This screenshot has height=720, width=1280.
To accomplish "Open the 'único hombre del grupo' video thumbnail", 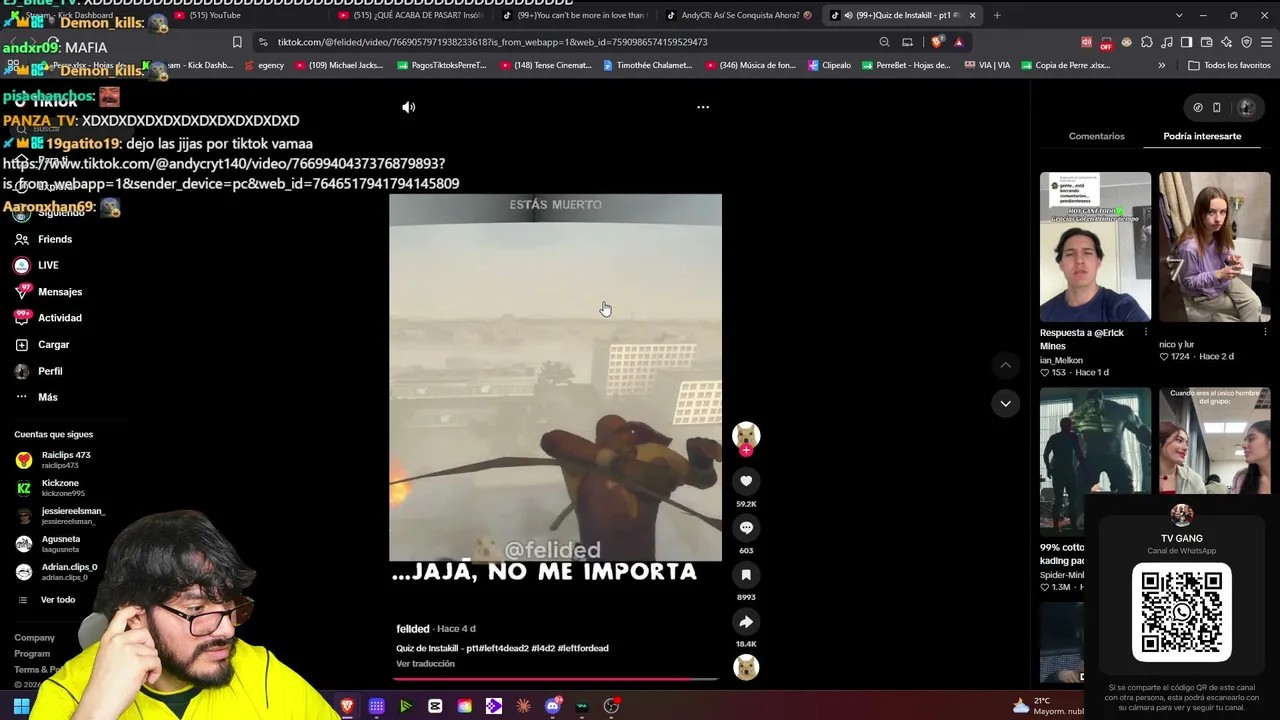I will [x=1215, y=440].
